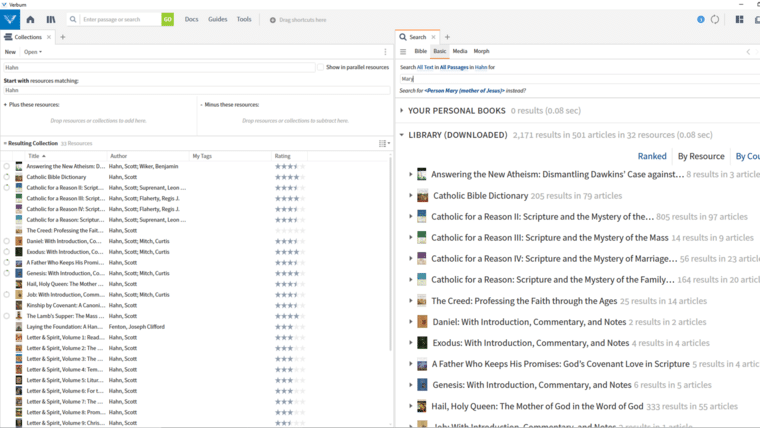Select radio for Daniel: With Introduction row
The width and height of the screenshot is (760, 428).
(6, 241)
